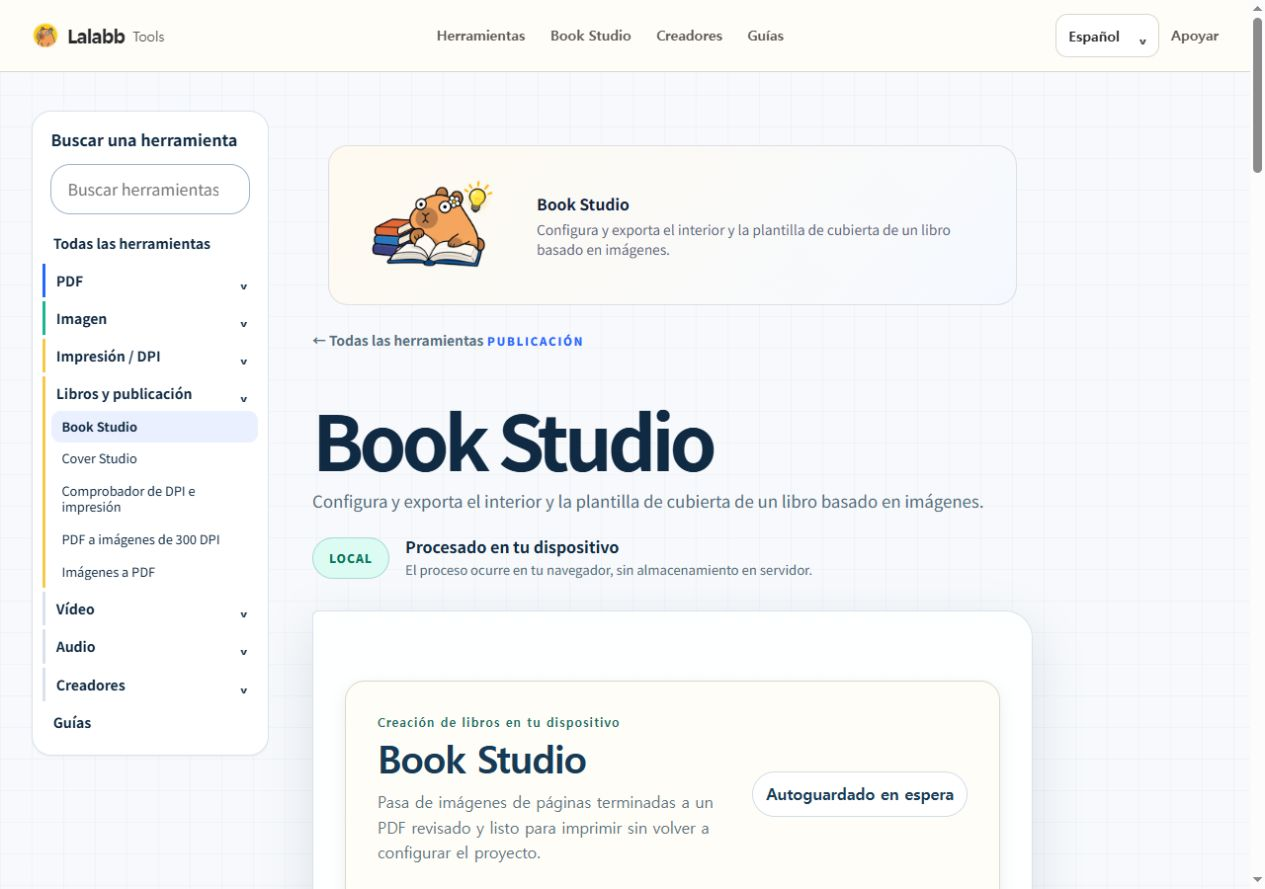Open Guías in the header navigation

tap(765, 36)
